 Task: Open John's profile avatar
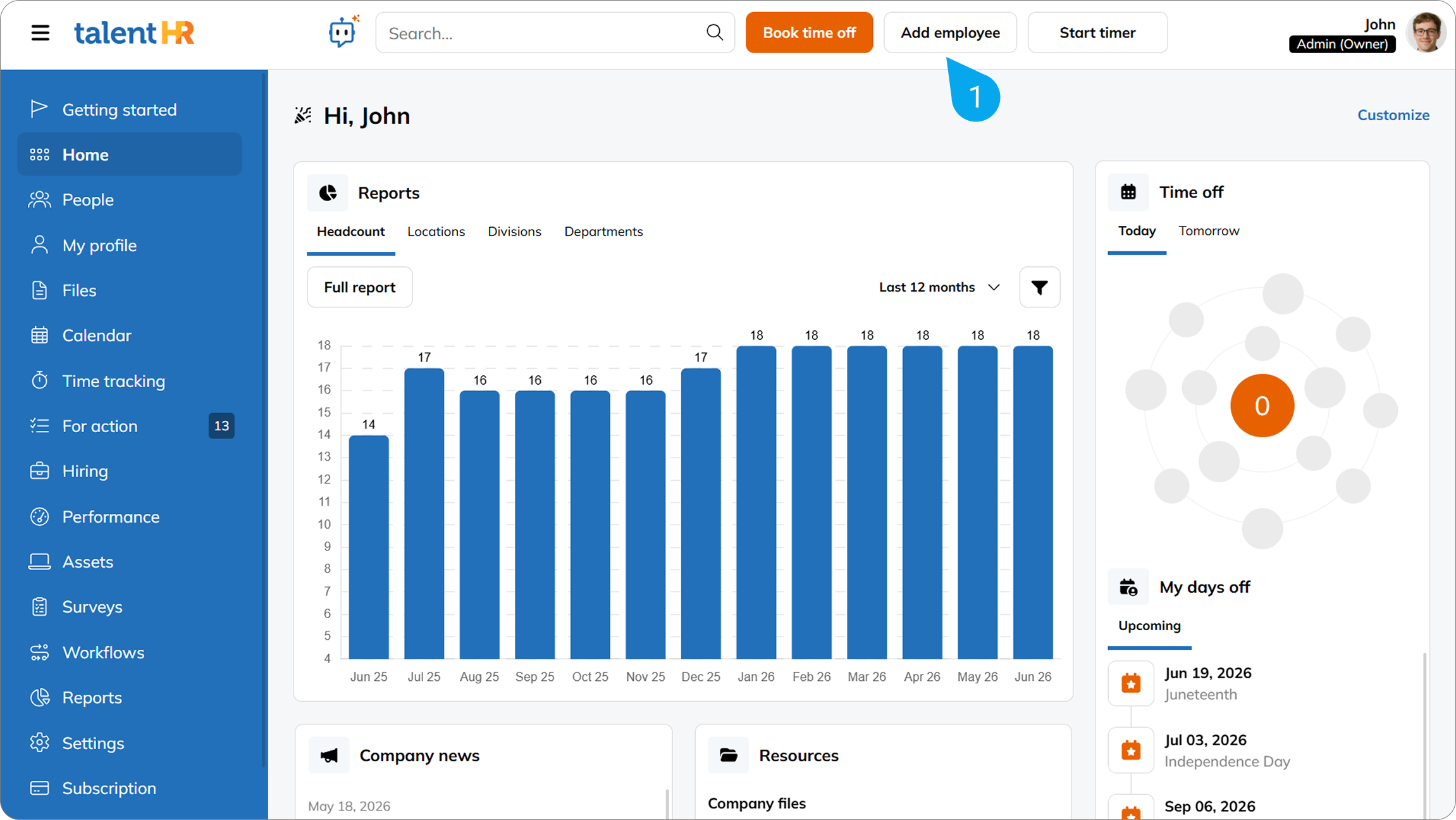(x=1426, y=32)
